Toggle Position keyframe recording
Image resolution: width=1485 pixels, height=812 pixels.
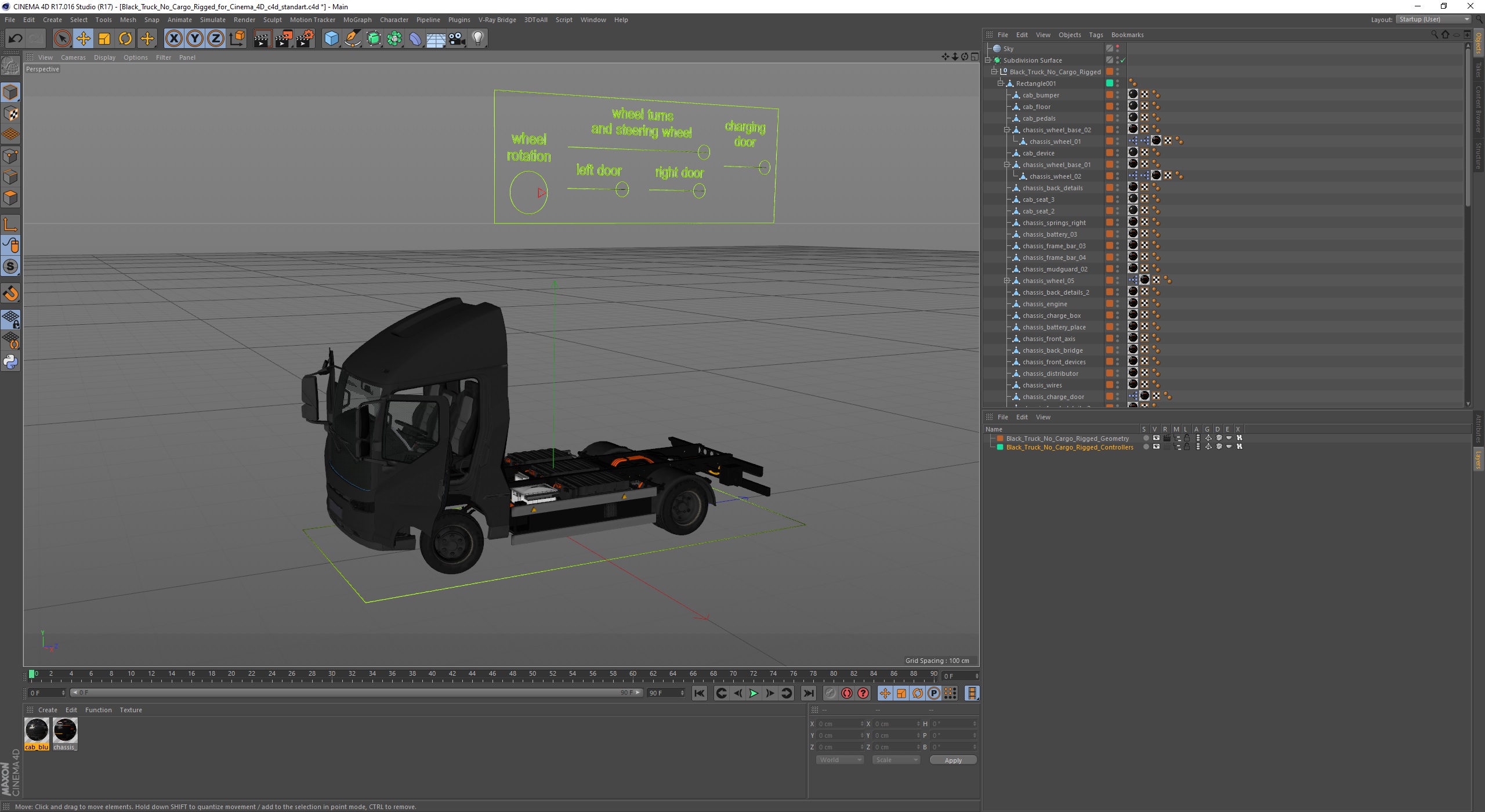885,693
